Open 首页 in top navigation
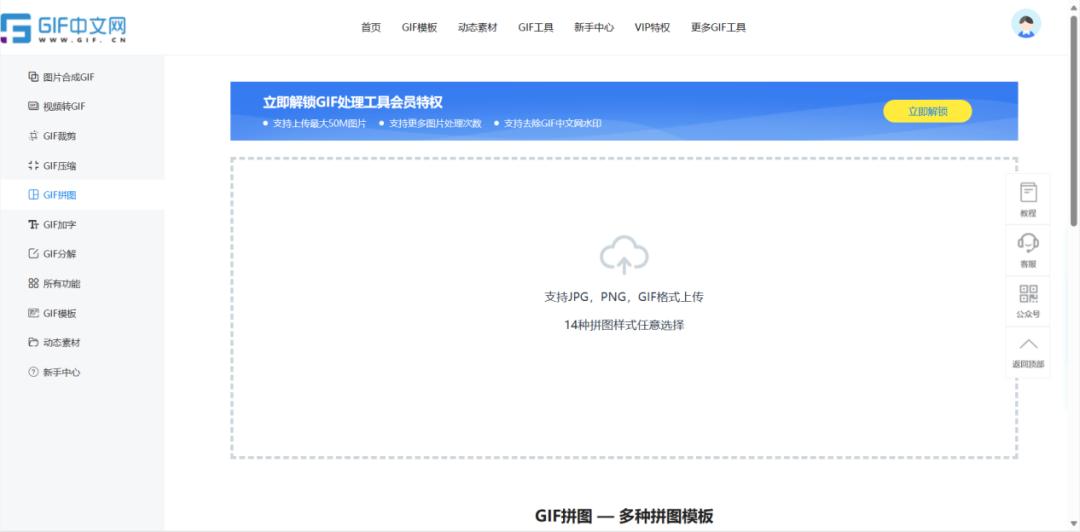1080x532 pixels. pos(371,28)
